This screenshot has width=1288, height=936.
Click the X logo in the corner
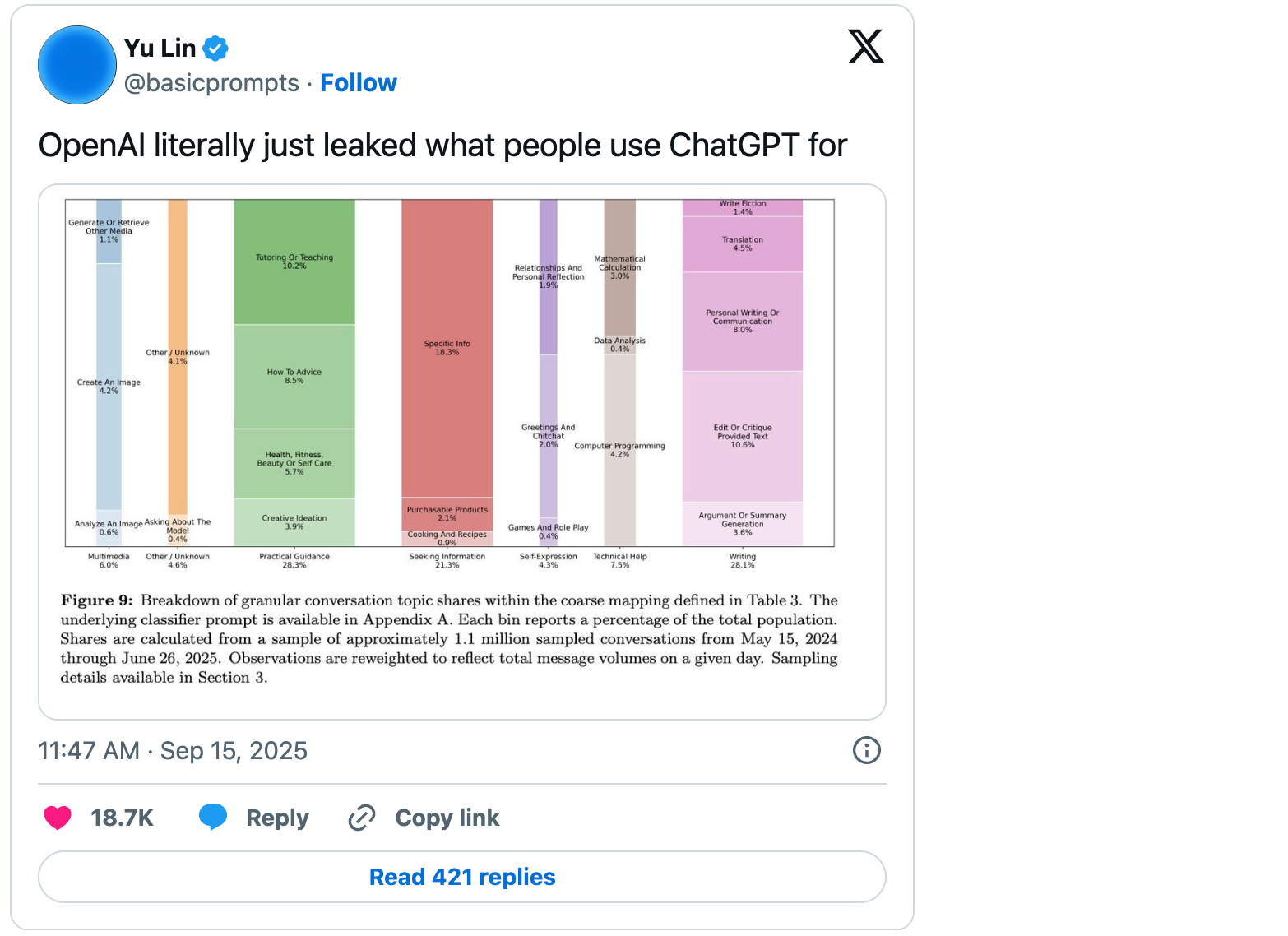click(x=865, y=46)
